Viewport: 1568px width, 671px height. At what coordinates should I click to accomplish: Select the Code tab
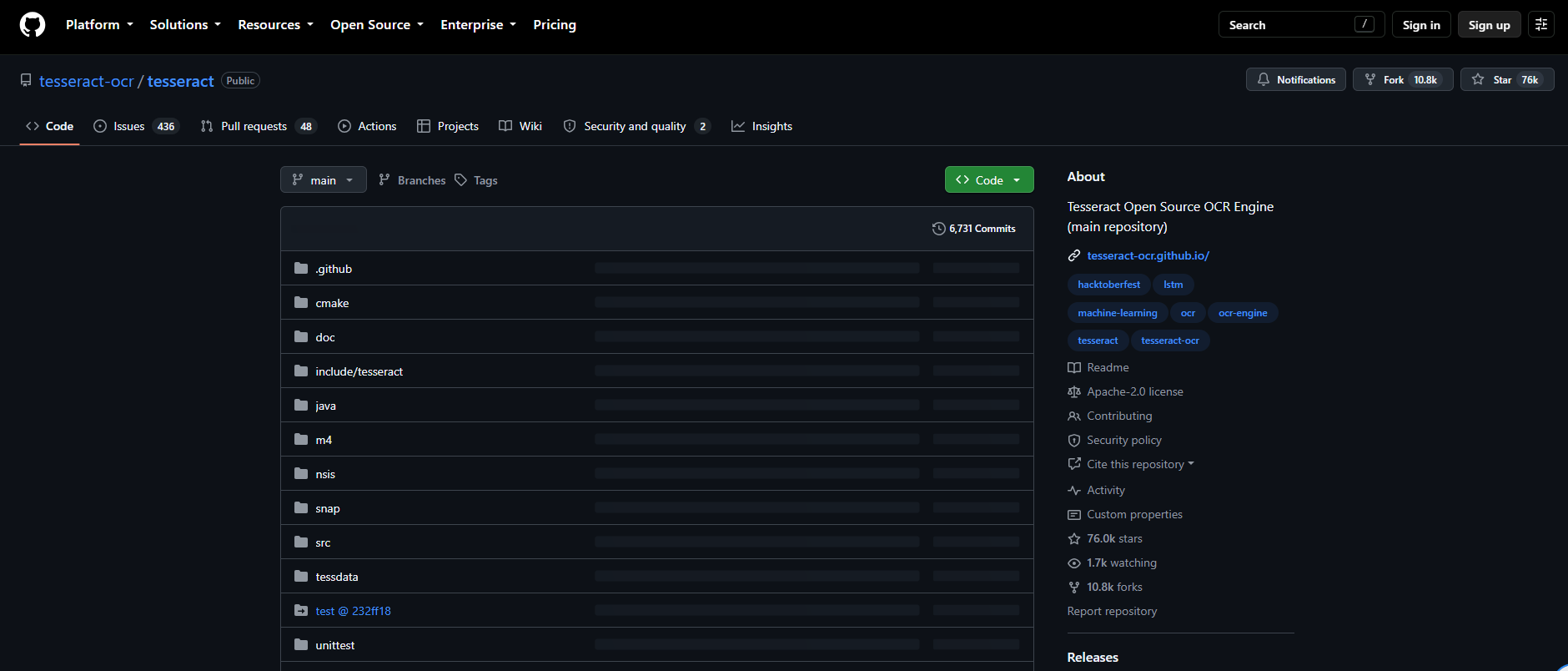click(50, 126)
